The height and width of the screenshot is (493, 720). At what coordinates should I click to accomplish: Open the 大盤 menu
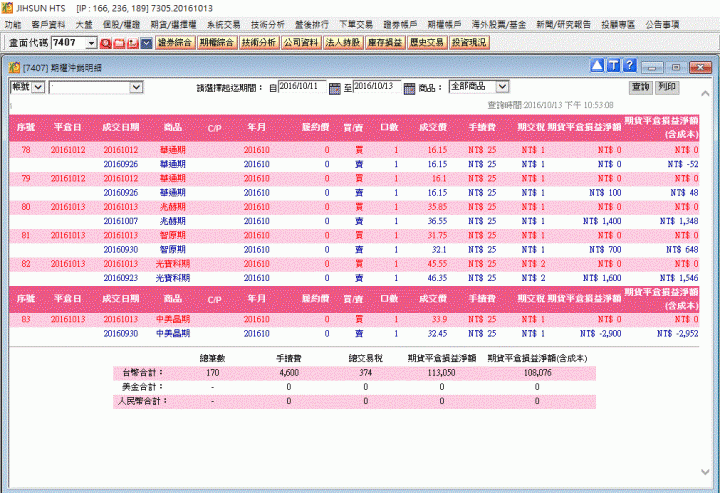[84, 25]
